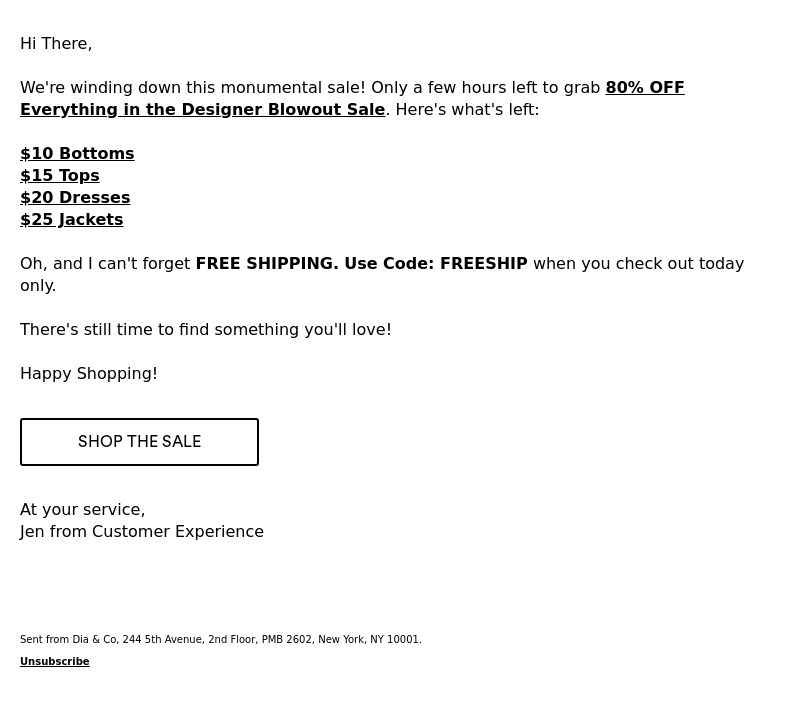Click the SHOP THE SALE button
The height and width of the screenshot is (725, 800).
[139, 442]
